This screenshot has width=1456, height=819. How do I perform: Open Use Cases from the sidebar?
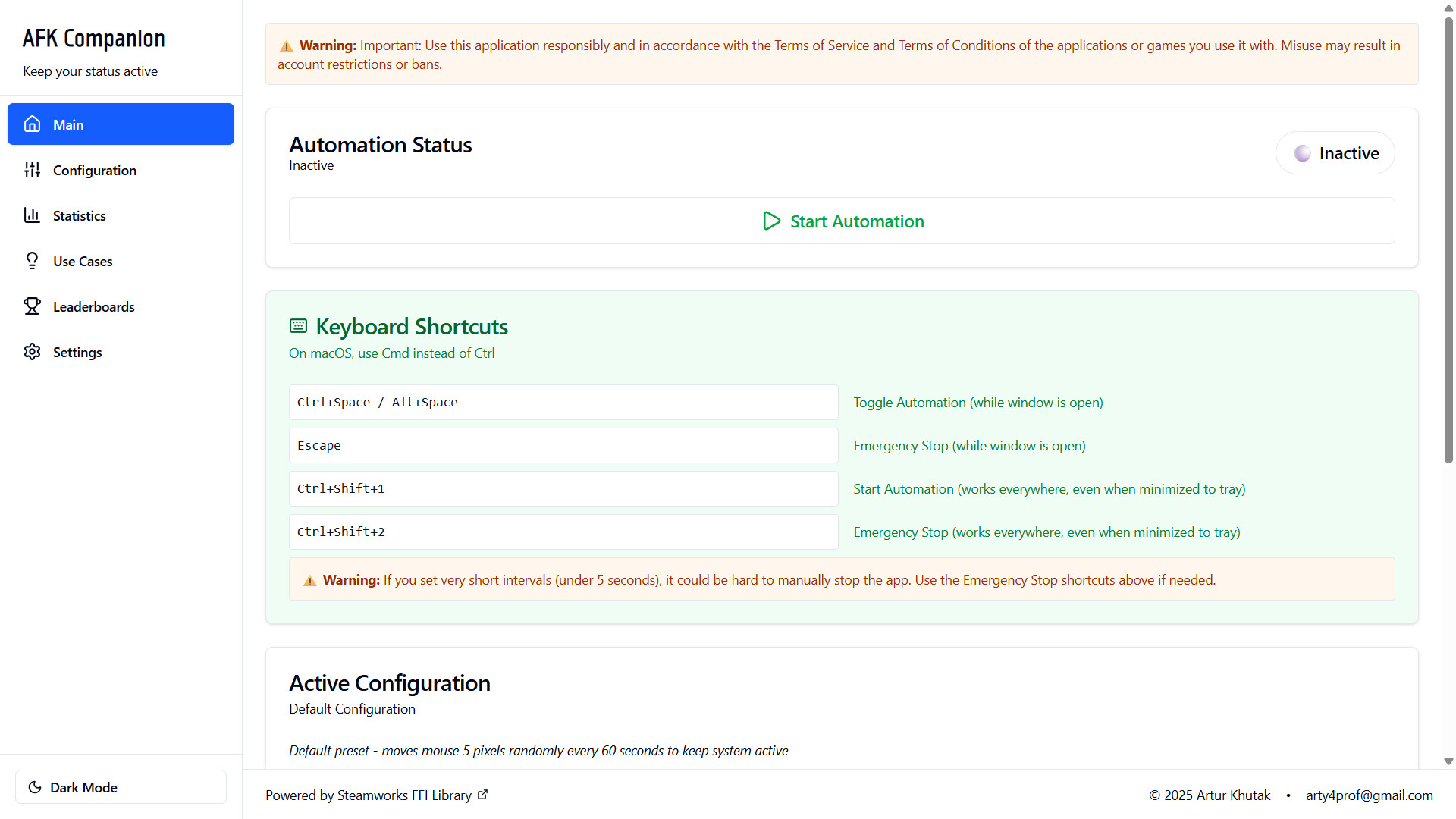(82, 262)
